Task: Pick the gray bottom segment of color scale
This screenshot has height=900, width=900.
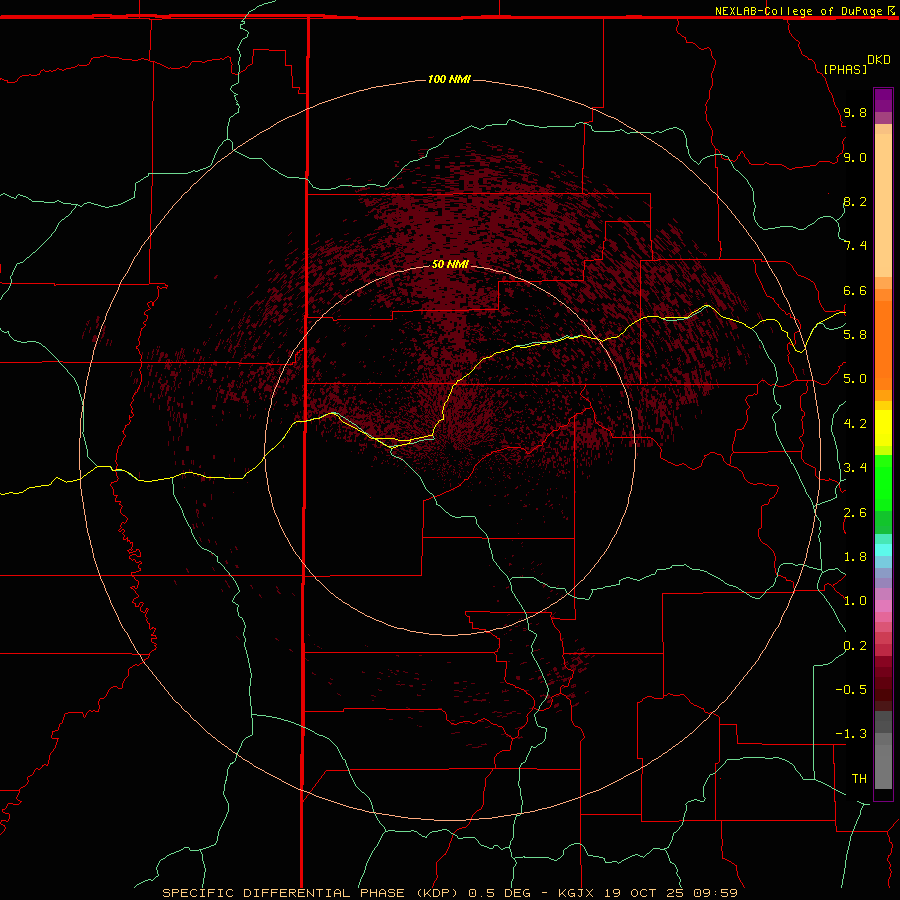Action: (x=883, y=767)
